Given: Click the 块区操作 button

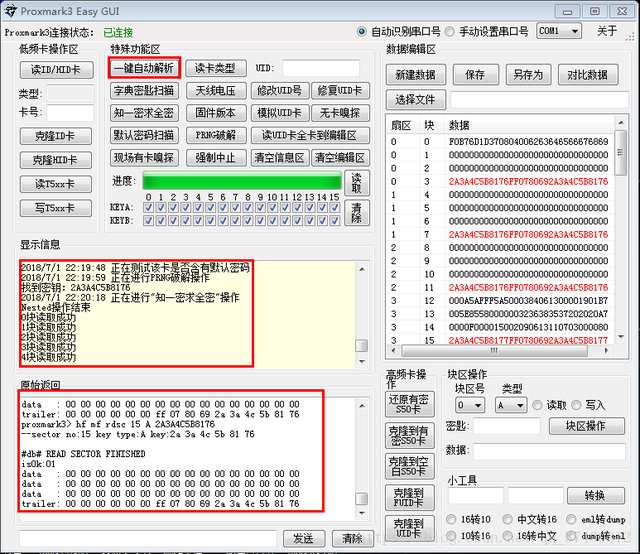Looking at the screenshot, I should [587, 426].
